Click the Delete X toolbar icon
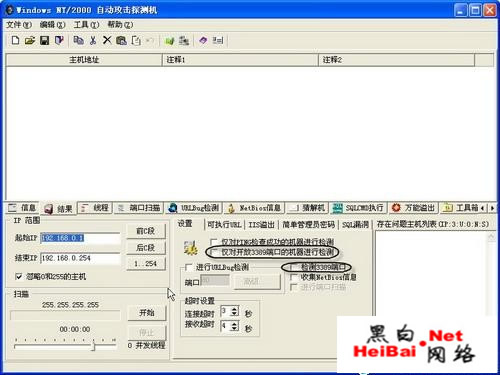Screen dimensions: 500x375 tap(107, 40)
